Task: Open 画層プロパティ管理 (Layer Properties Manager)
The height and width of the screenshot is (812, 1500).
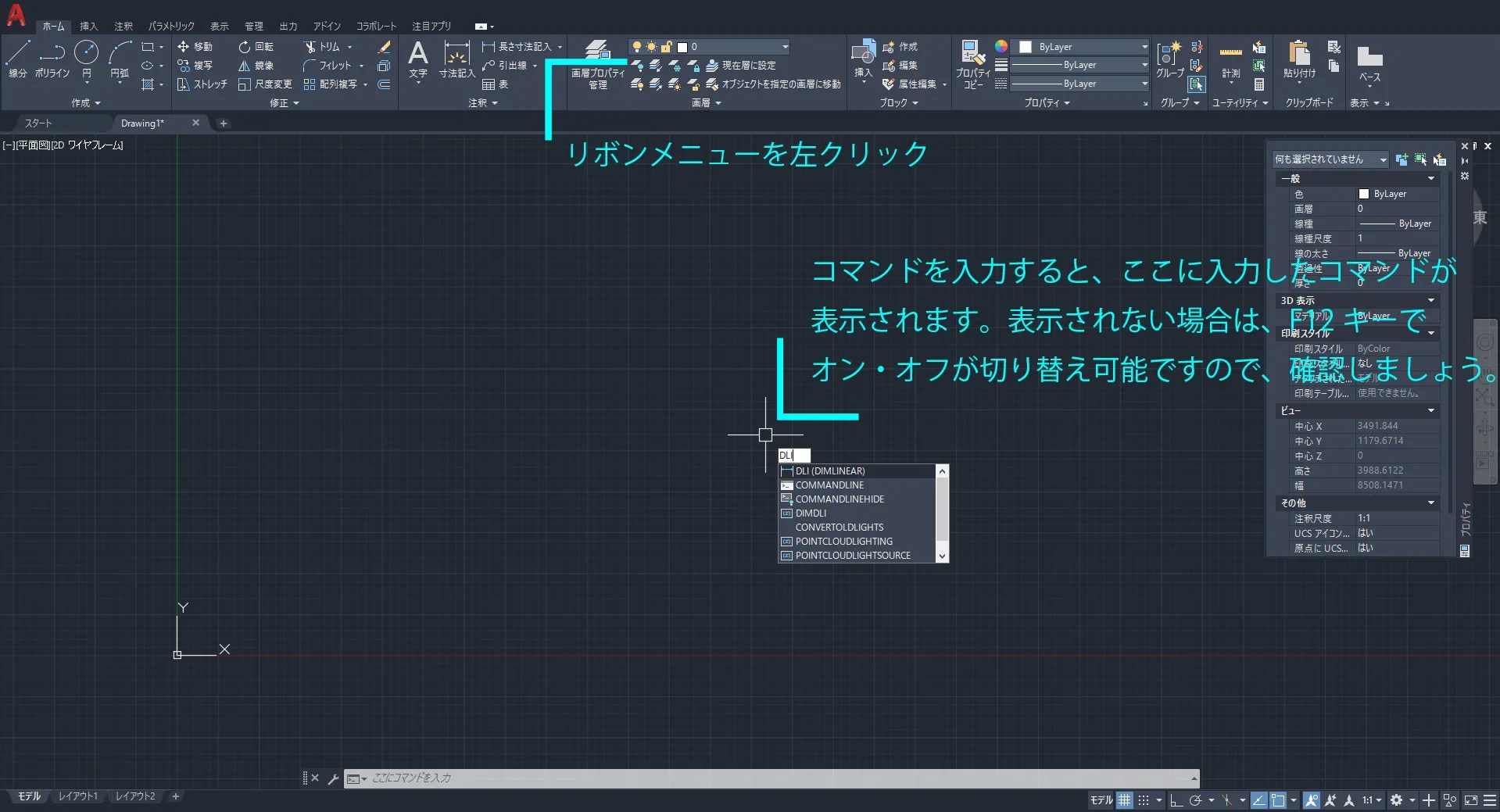Action: [x=598, y=64]
